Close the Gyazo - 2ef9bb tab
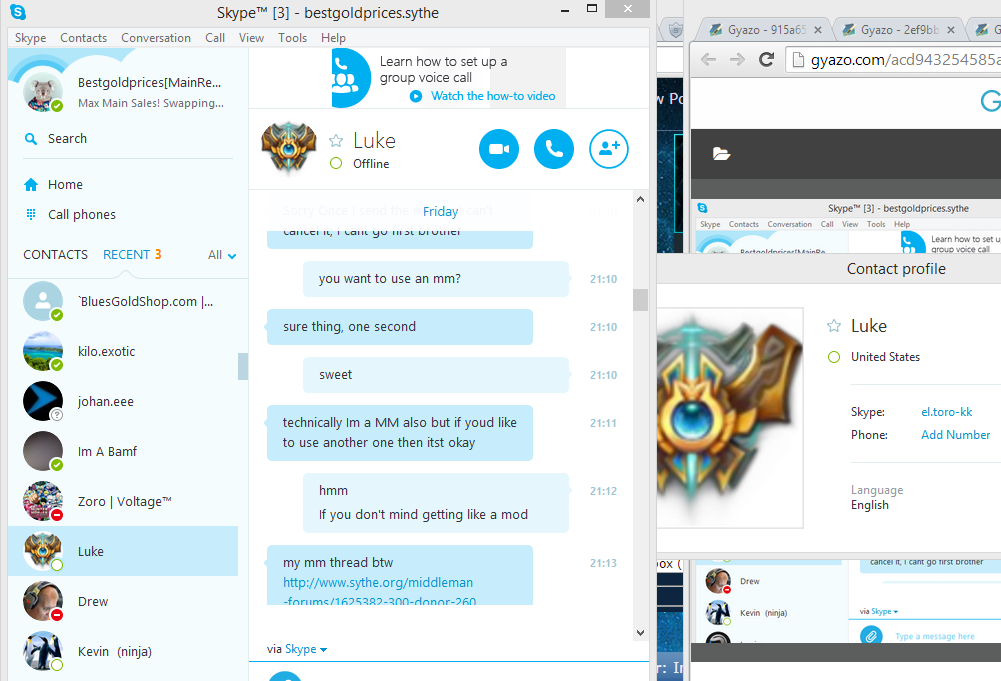Image resolution: width=1001 pixels, height=681 pixels. [951, 30]
